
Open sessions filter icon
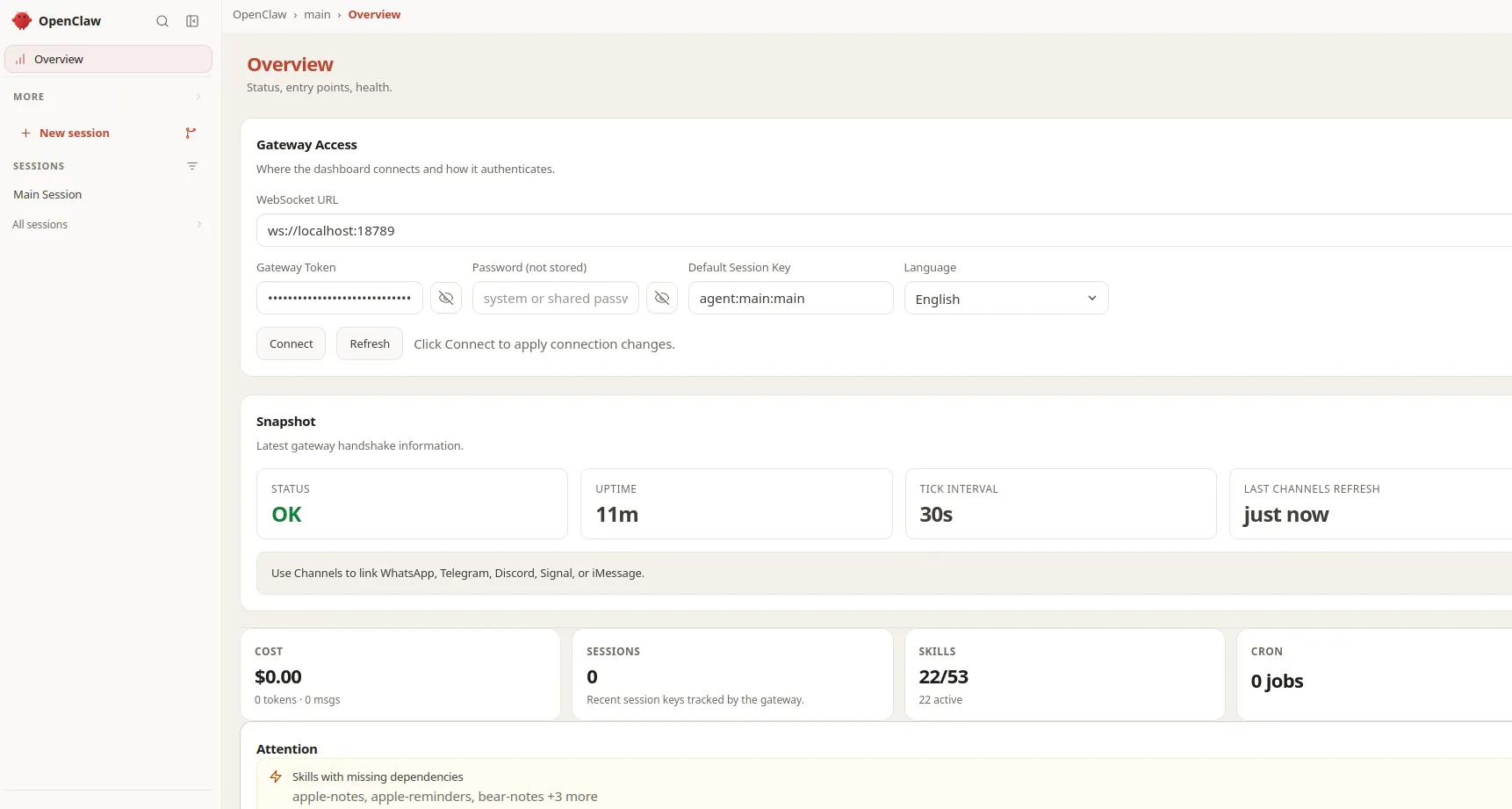click(192, 166)
